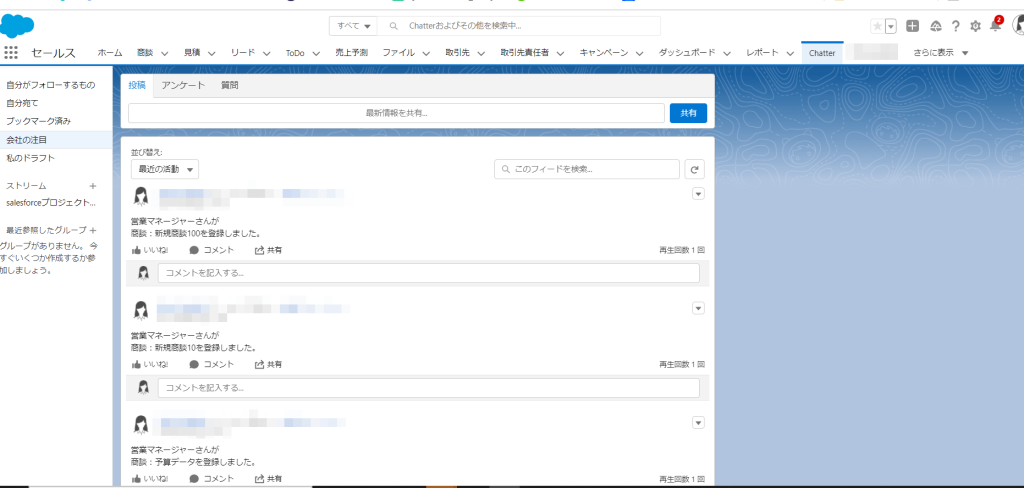Viewport: 1024px width, 488px height.
Task: Add a new stream with plus icon
Action: 92,186
